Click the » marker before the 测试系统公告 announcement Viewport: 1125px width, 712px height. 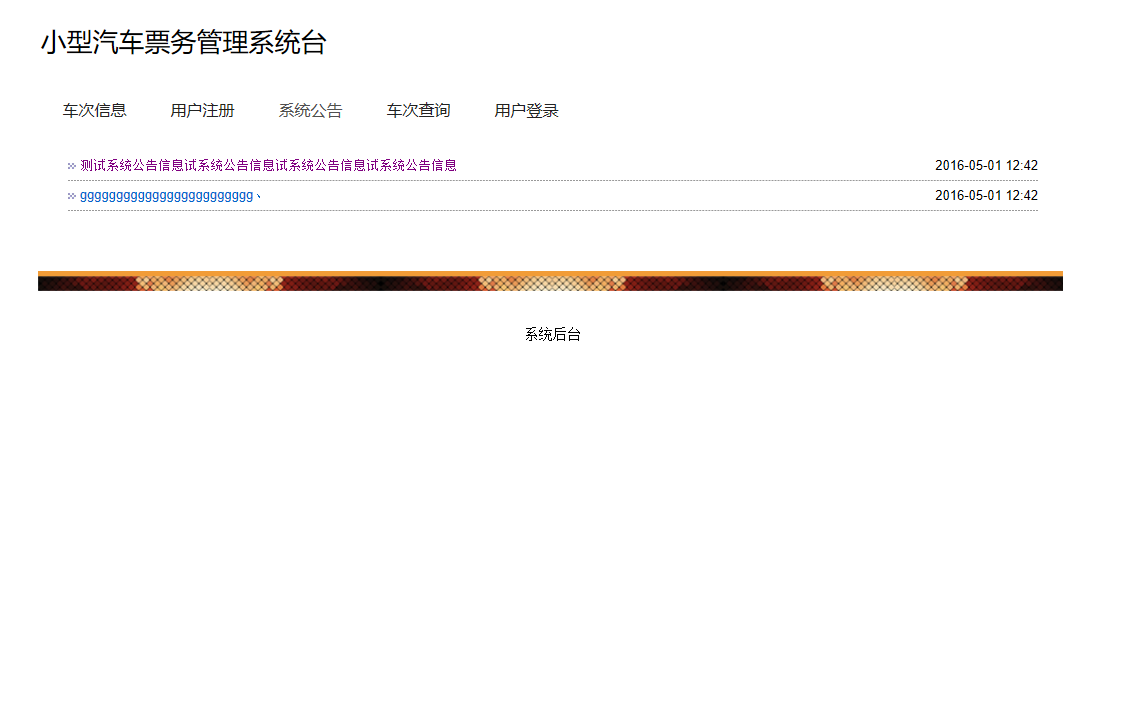point(70,165)
